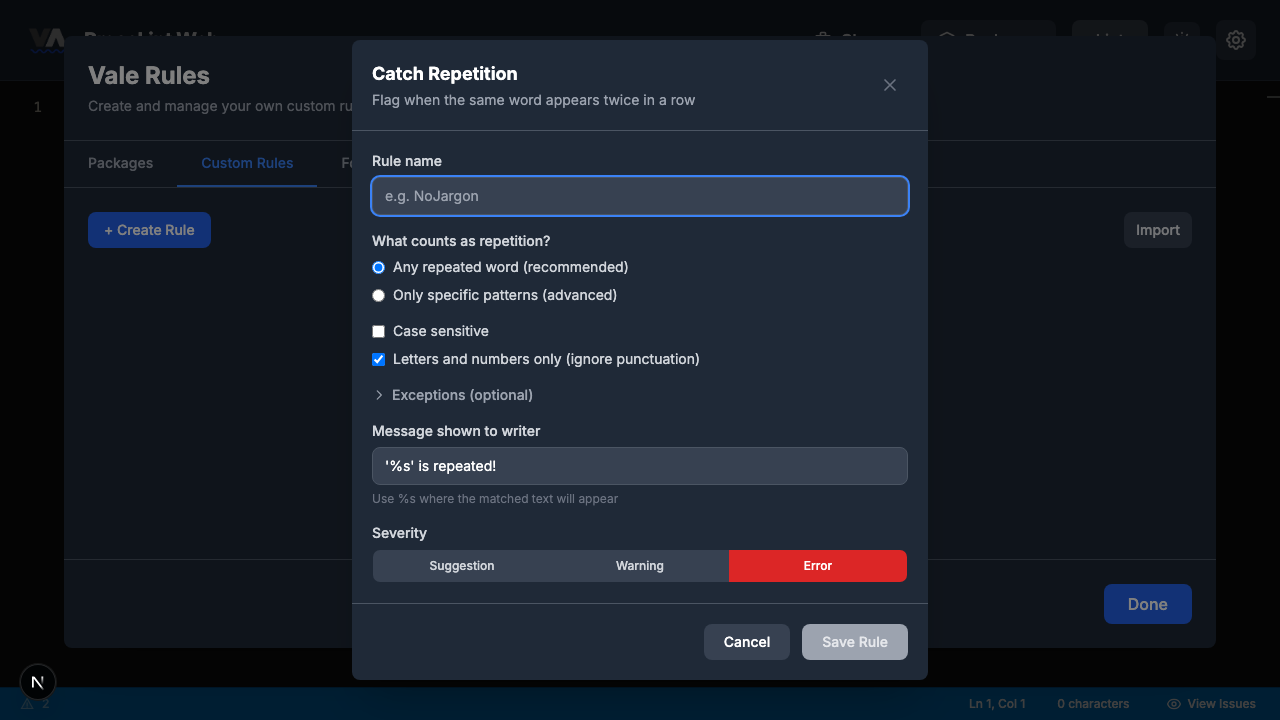Open the Custom Rules tab
Image resolution: width=1280 pixels, height=720 pixels.
(x=247, y=163)
